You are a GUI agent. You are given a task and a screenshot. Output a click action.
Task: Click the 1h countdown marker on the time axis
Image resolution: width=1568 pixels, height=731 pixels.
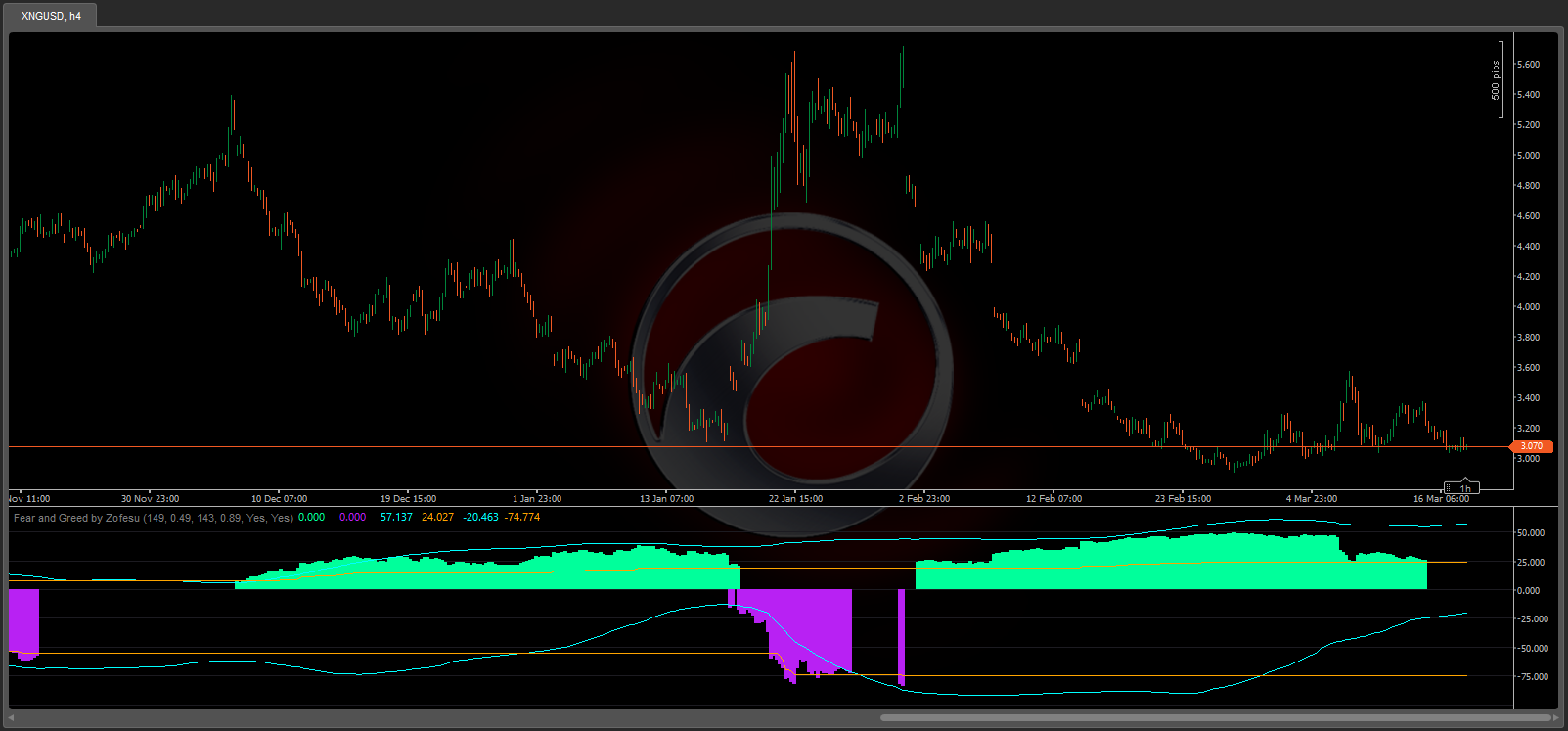pos(1465,488)
